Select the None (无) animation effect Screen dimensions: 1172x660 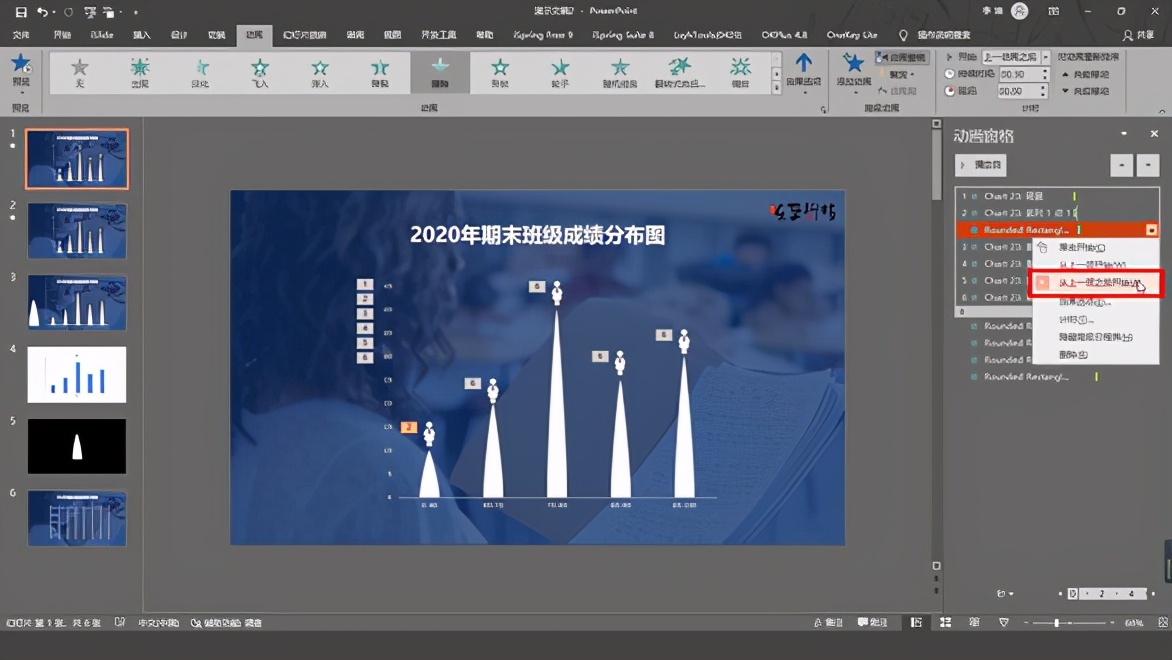pyautogui.click(x=80, y=73)
